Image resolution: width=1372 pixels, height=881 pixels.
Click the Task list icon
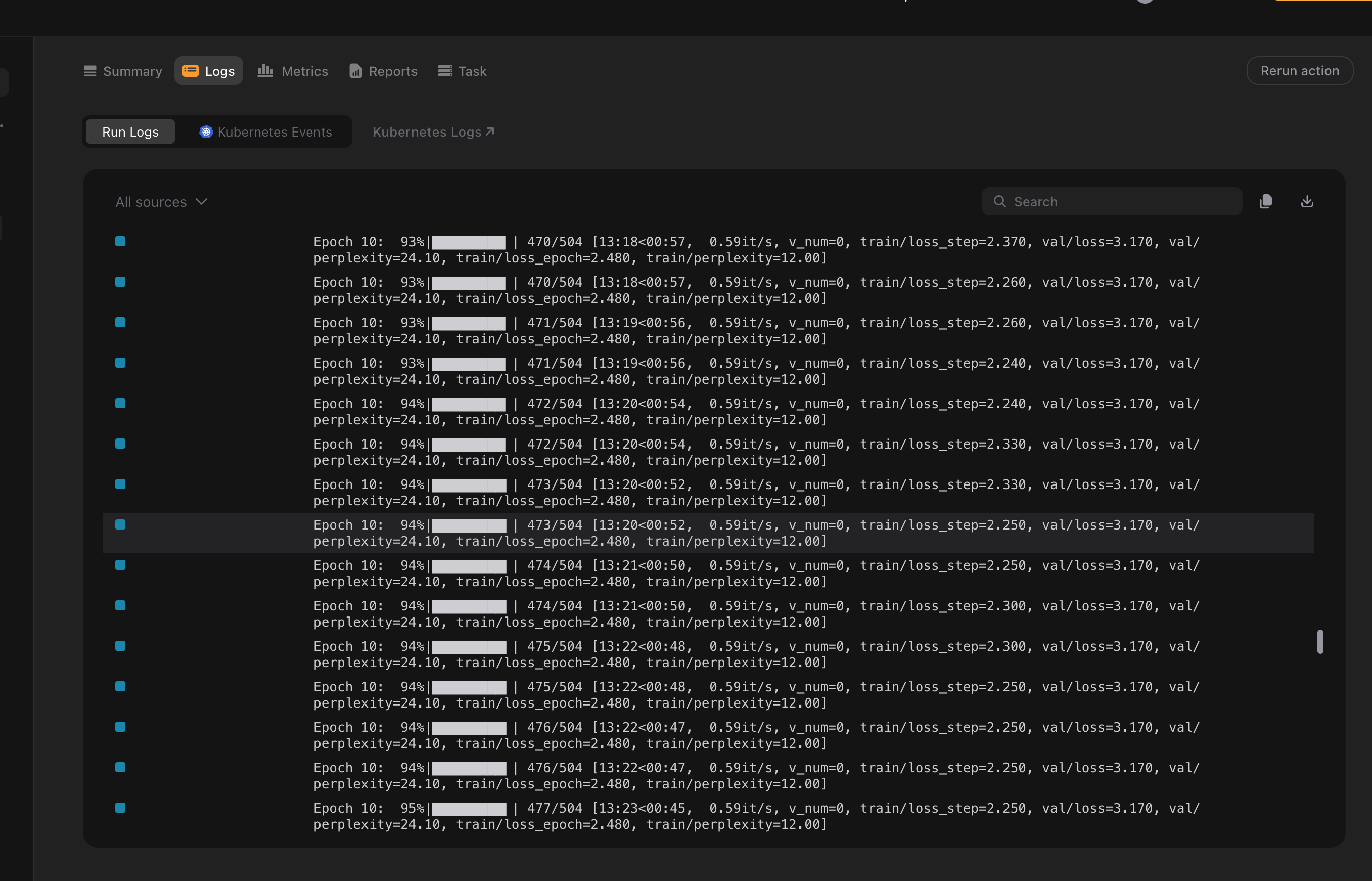coord(445,71)
